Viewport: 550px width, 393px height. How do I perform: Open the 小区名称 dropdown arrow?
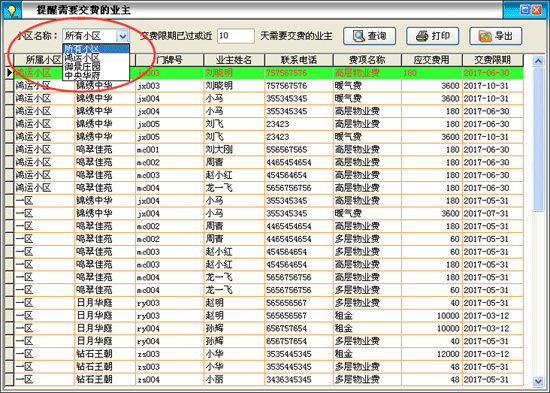[x=122, y=36]
